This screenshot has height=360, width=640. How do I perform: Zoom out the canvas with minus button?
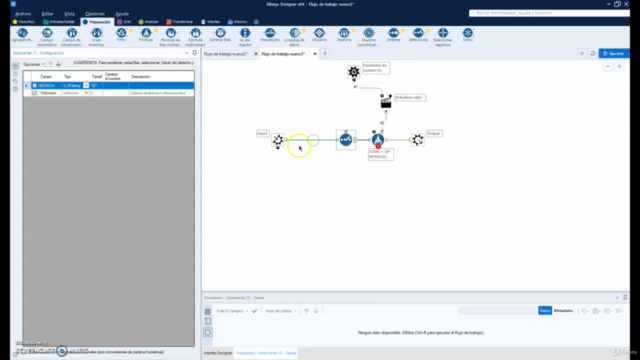608,67
